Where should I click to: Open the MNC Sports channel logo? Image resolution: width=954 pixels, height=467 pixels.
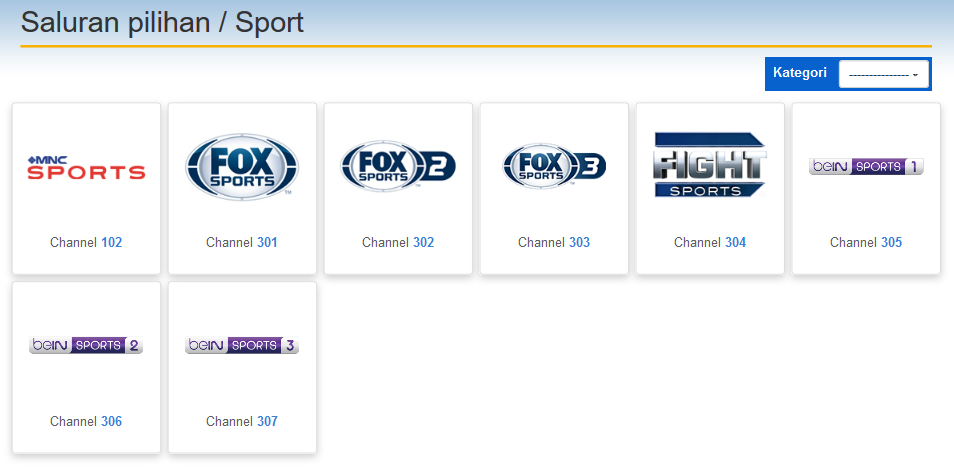(x=86, y=167)
